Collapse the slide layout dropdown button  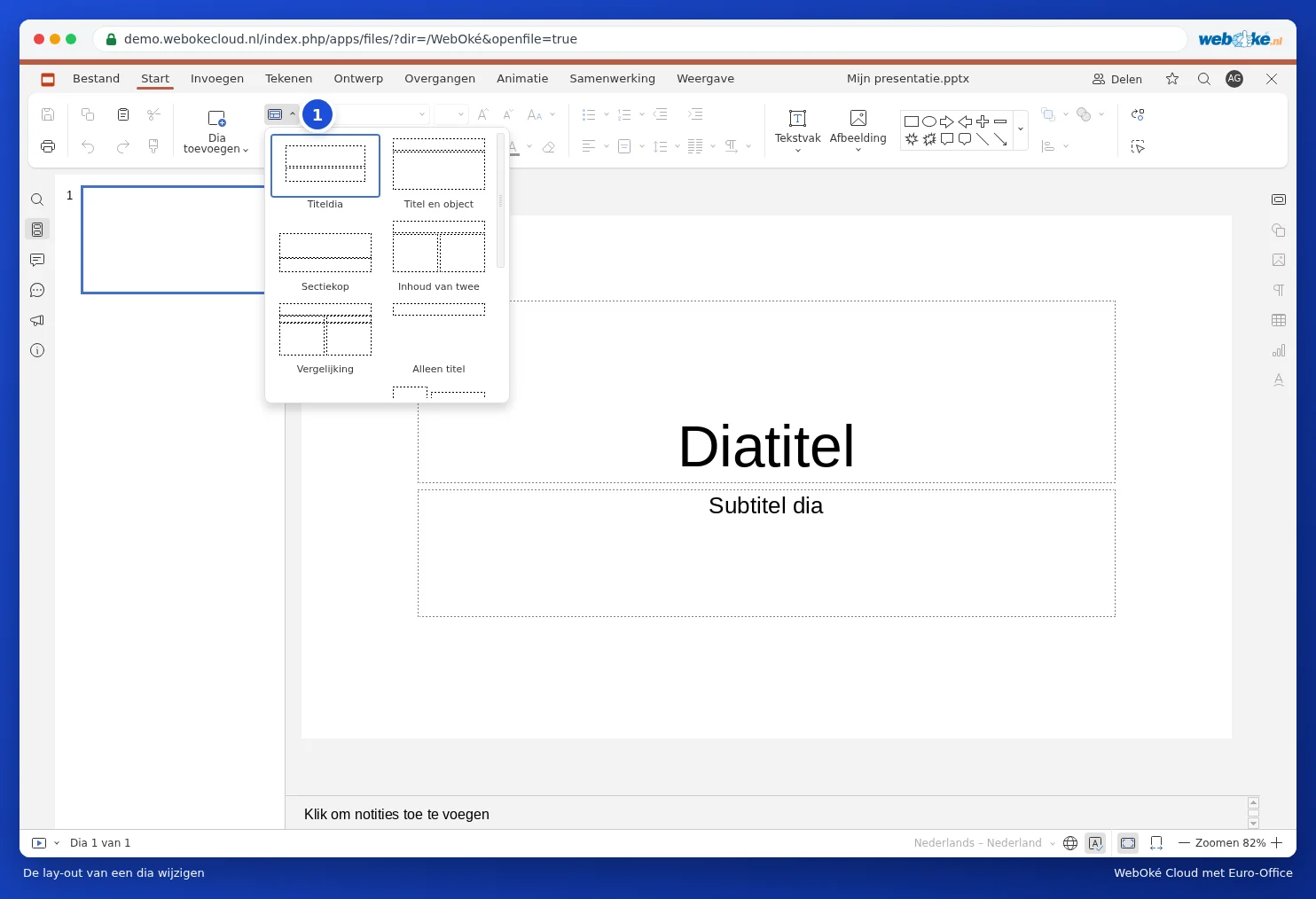click(281, 114)
